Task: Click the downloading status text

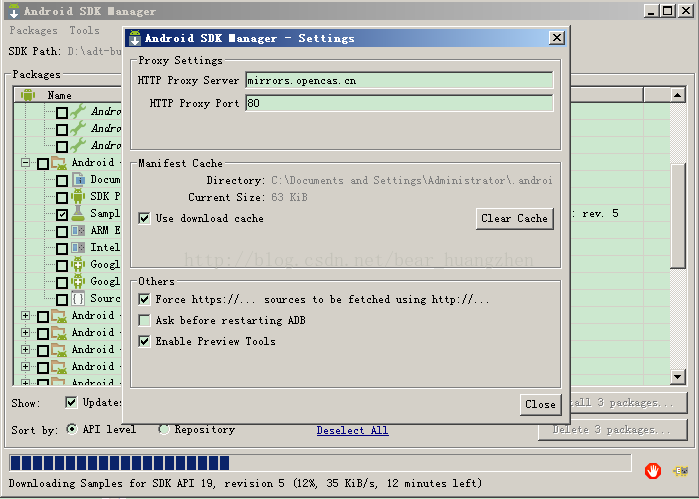Action: coord(245,483)
